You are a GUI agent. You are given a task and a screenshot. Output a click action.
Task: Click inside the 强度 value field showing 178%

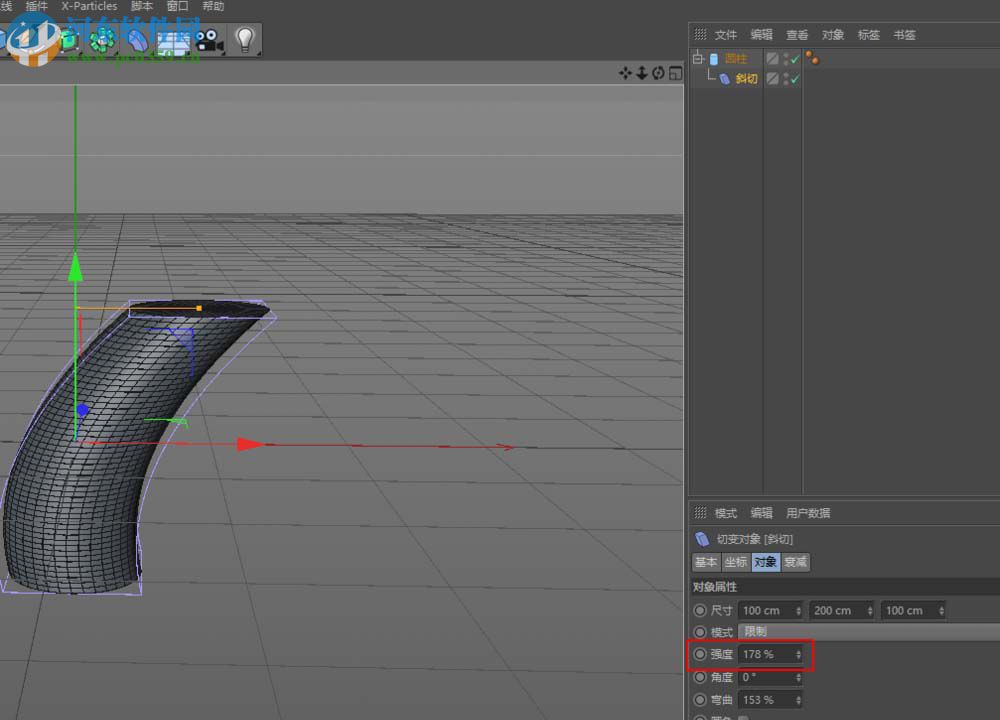[760, 655]
